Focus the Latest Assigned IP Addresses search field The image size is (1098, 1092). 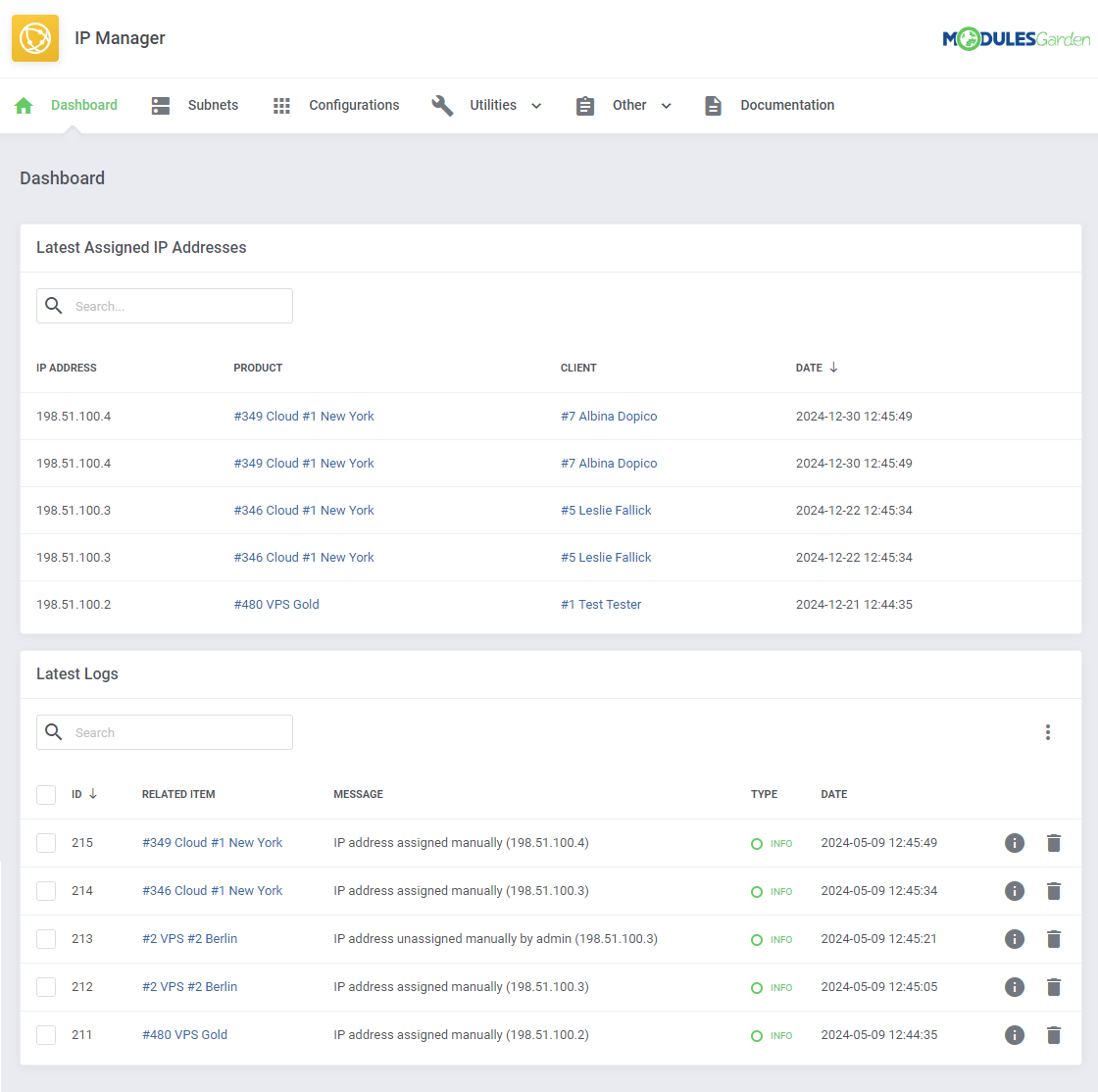(x=165, y=306)
